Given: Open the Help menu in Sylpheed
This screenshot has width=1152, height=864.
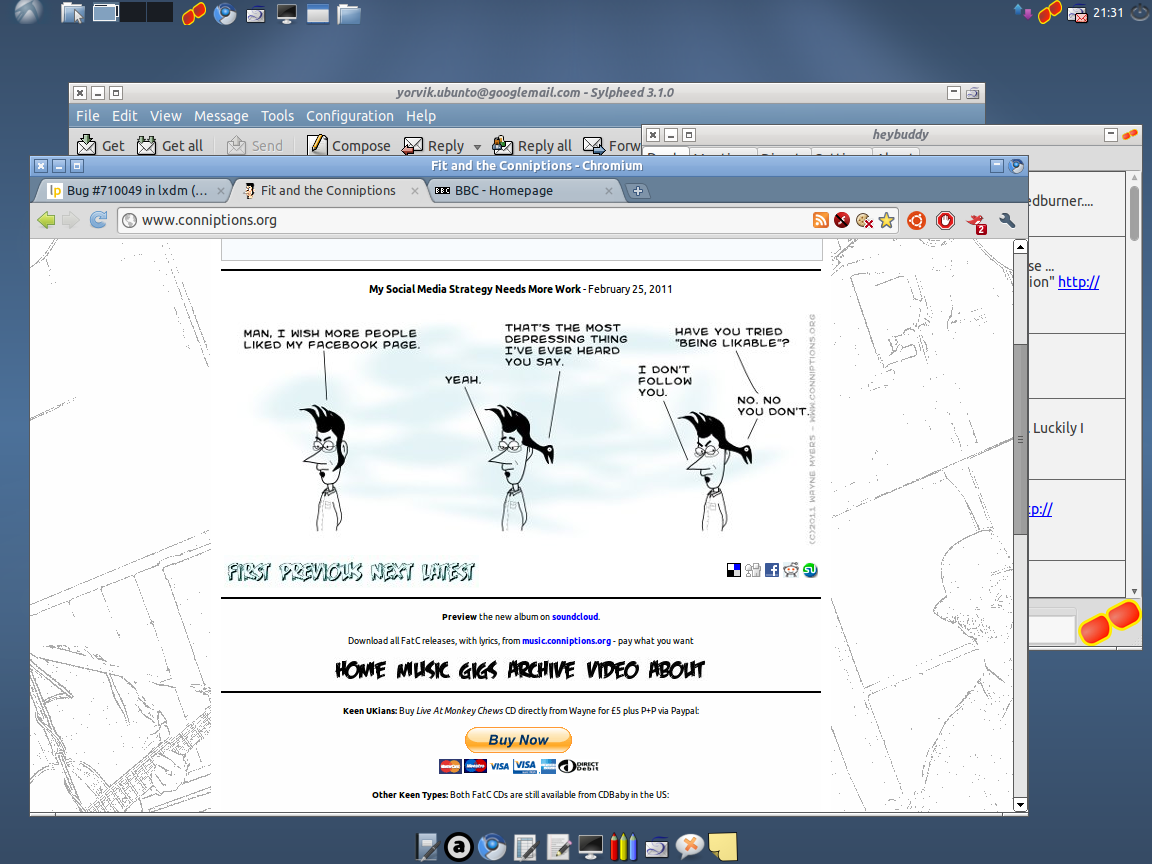Looking at the screenshot, I should [421, 116].
